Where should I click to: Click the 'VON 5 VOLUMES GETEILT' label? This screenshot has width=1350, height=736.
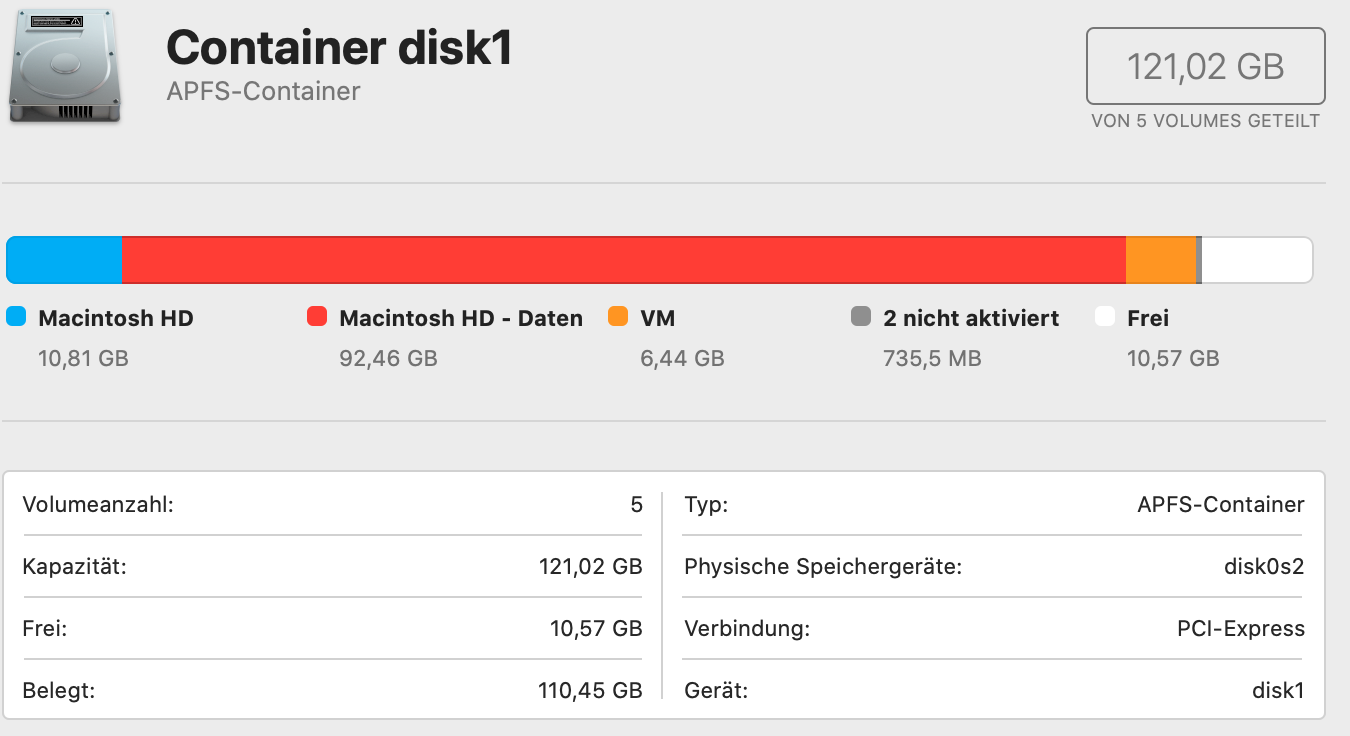[1204, 120]
